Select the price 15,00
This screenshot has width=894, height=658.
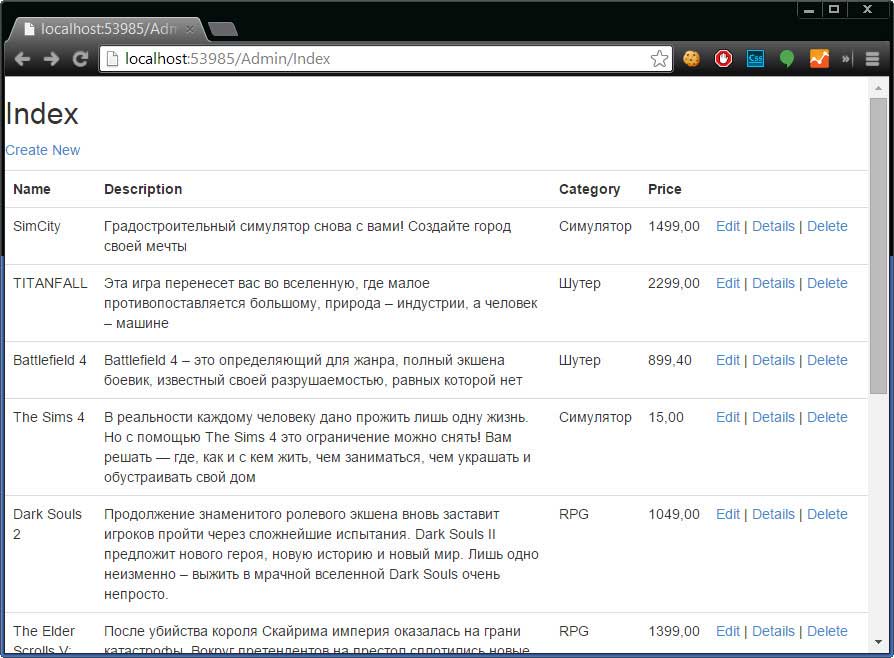665,417
